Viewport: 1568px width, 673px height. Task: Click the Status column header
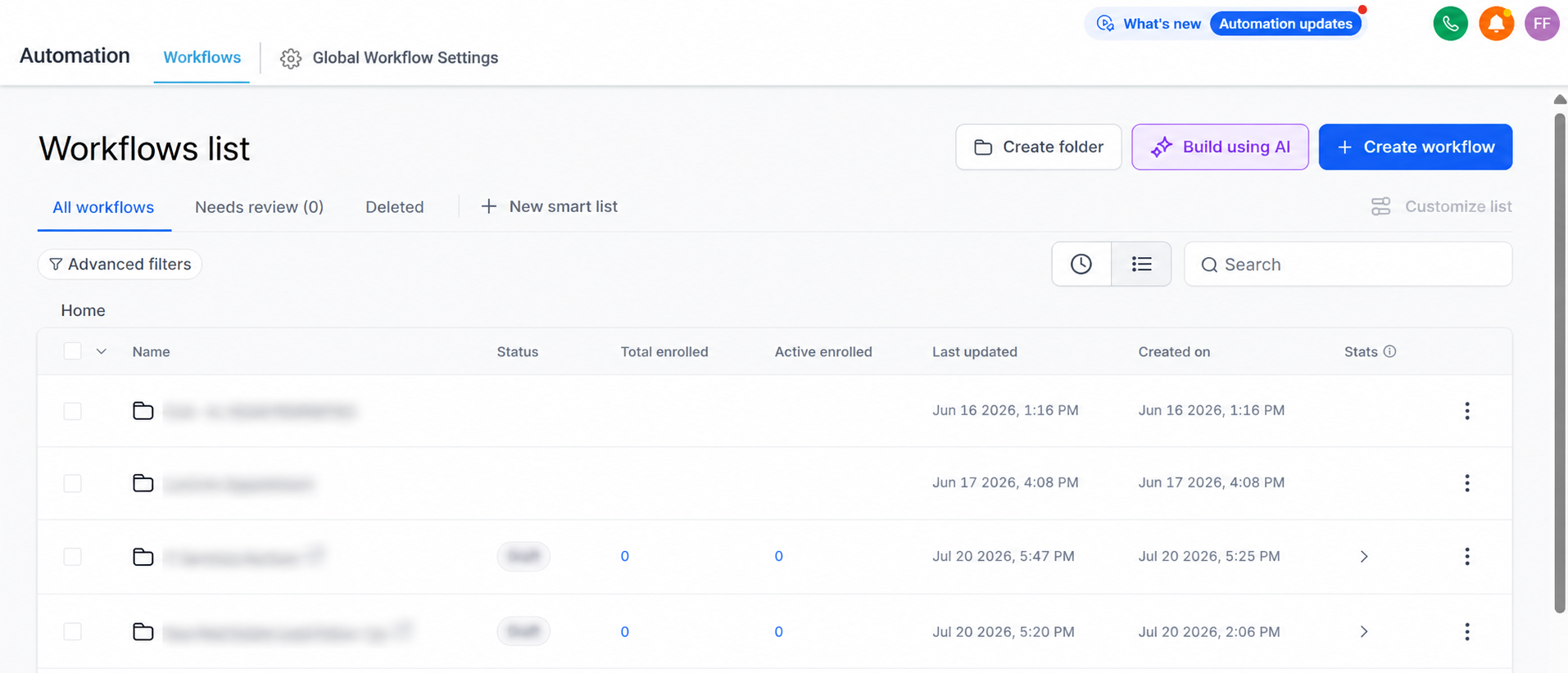[517, 351]
